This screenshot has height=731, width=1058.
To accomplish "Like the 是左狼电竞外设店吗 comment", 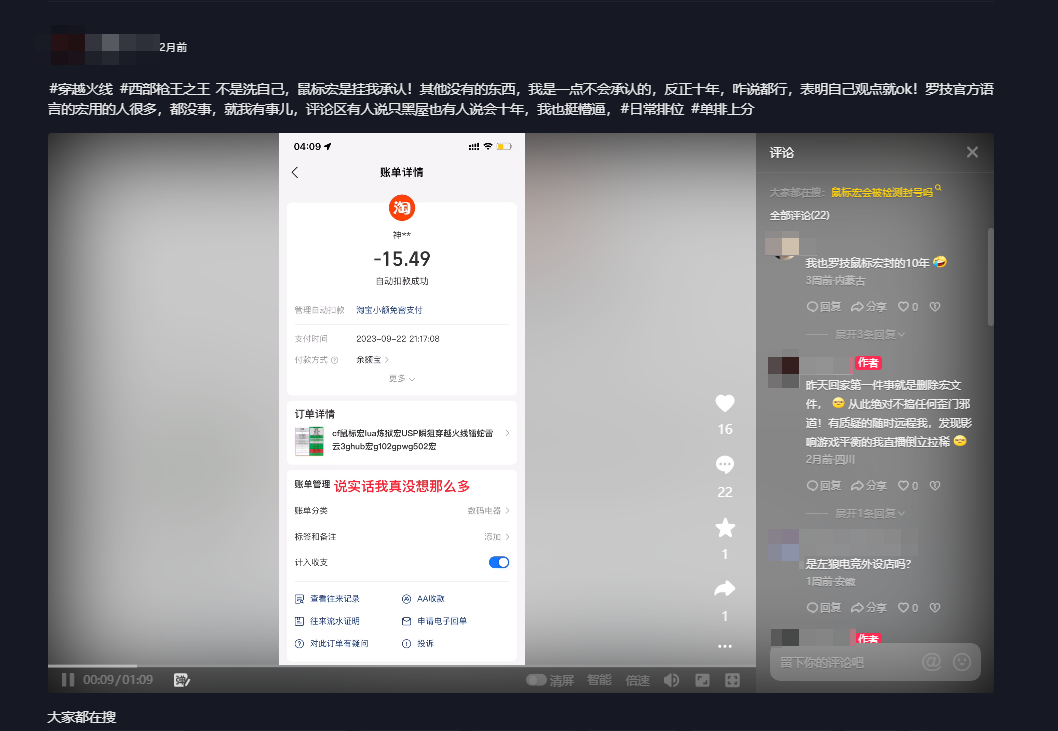I will click(908, 607).
